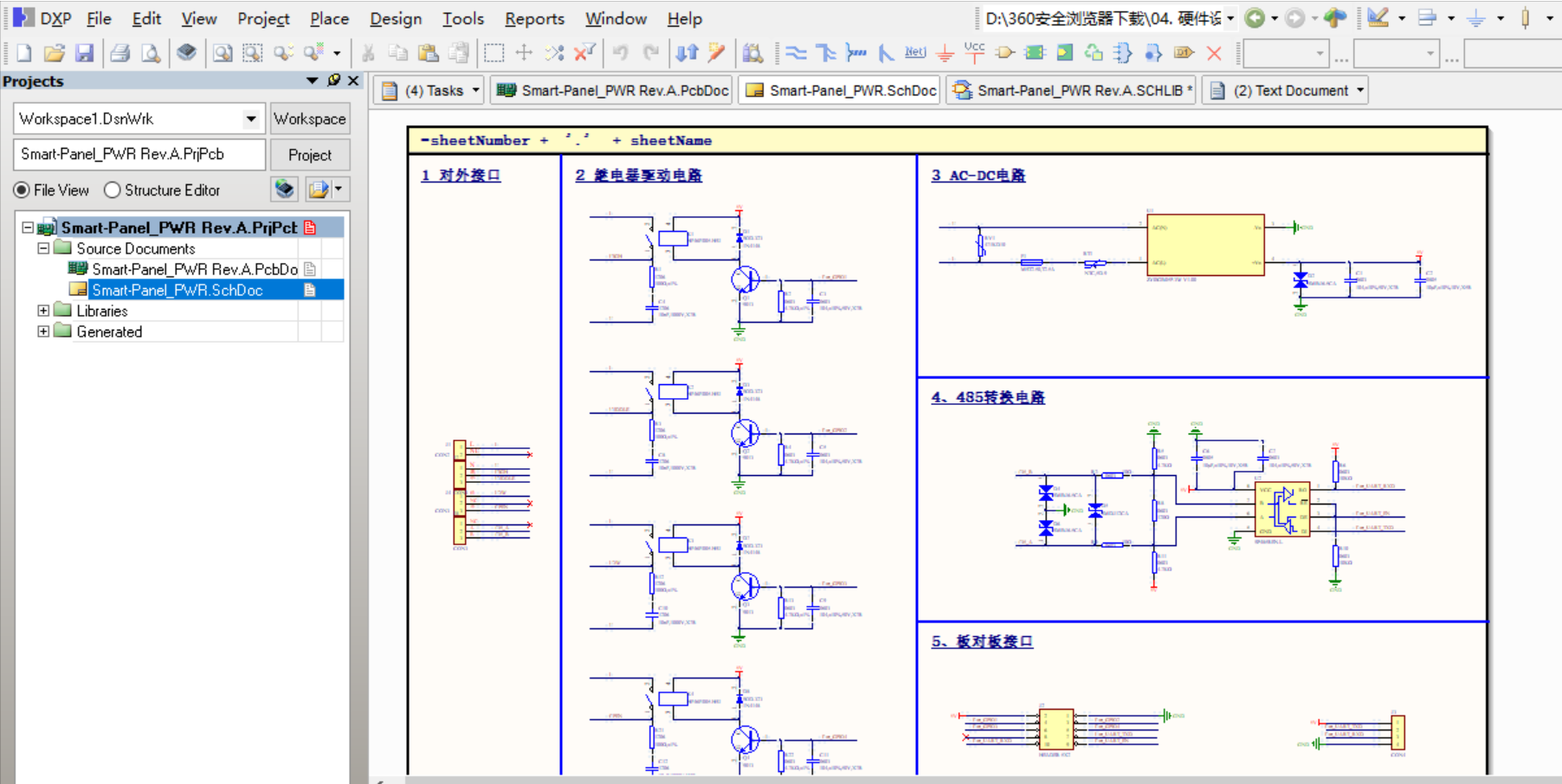Place a sheet symbol on the schematic

click(x=1035, y=54)
